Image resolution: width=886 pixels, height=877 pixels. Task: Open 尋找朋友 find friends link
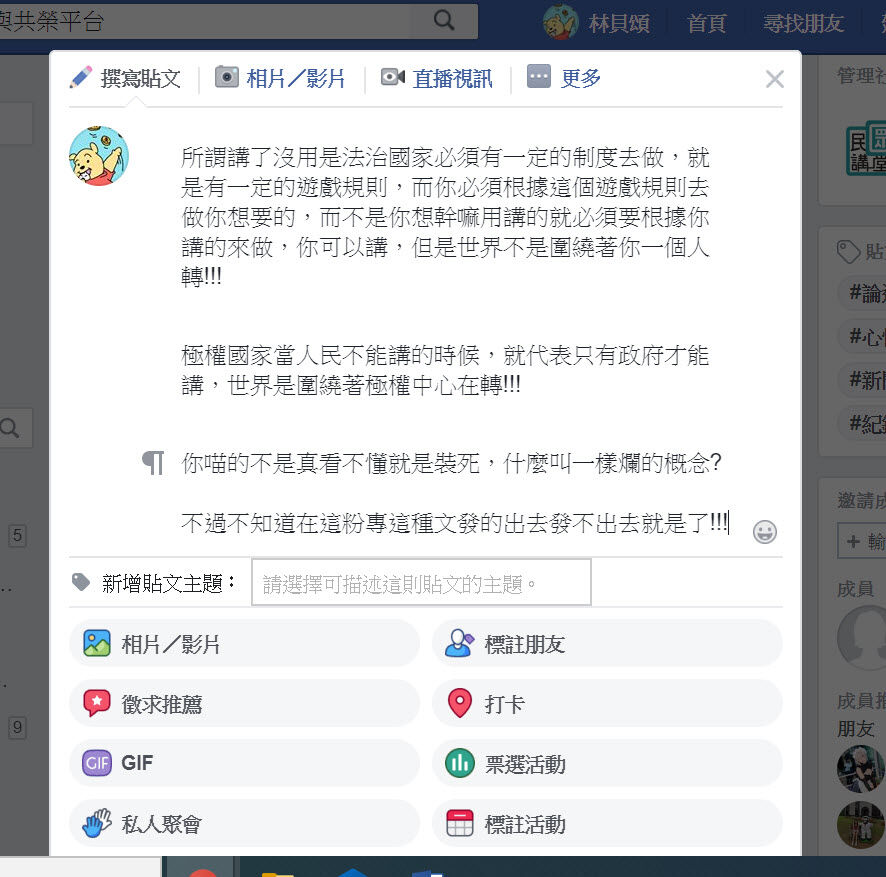[x=803, y=23]
